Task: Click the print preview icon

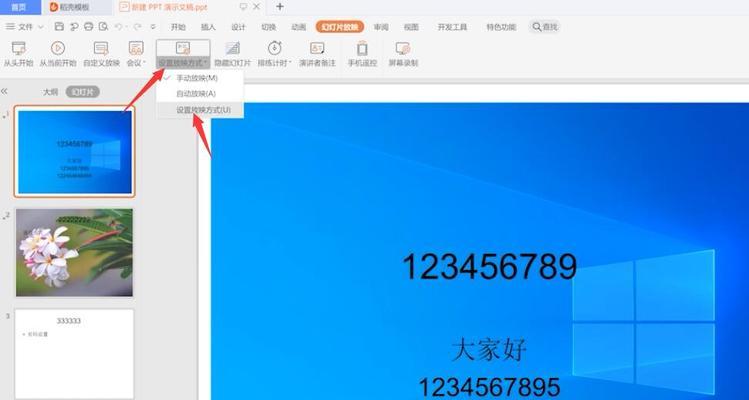Action: click(103, 27)
